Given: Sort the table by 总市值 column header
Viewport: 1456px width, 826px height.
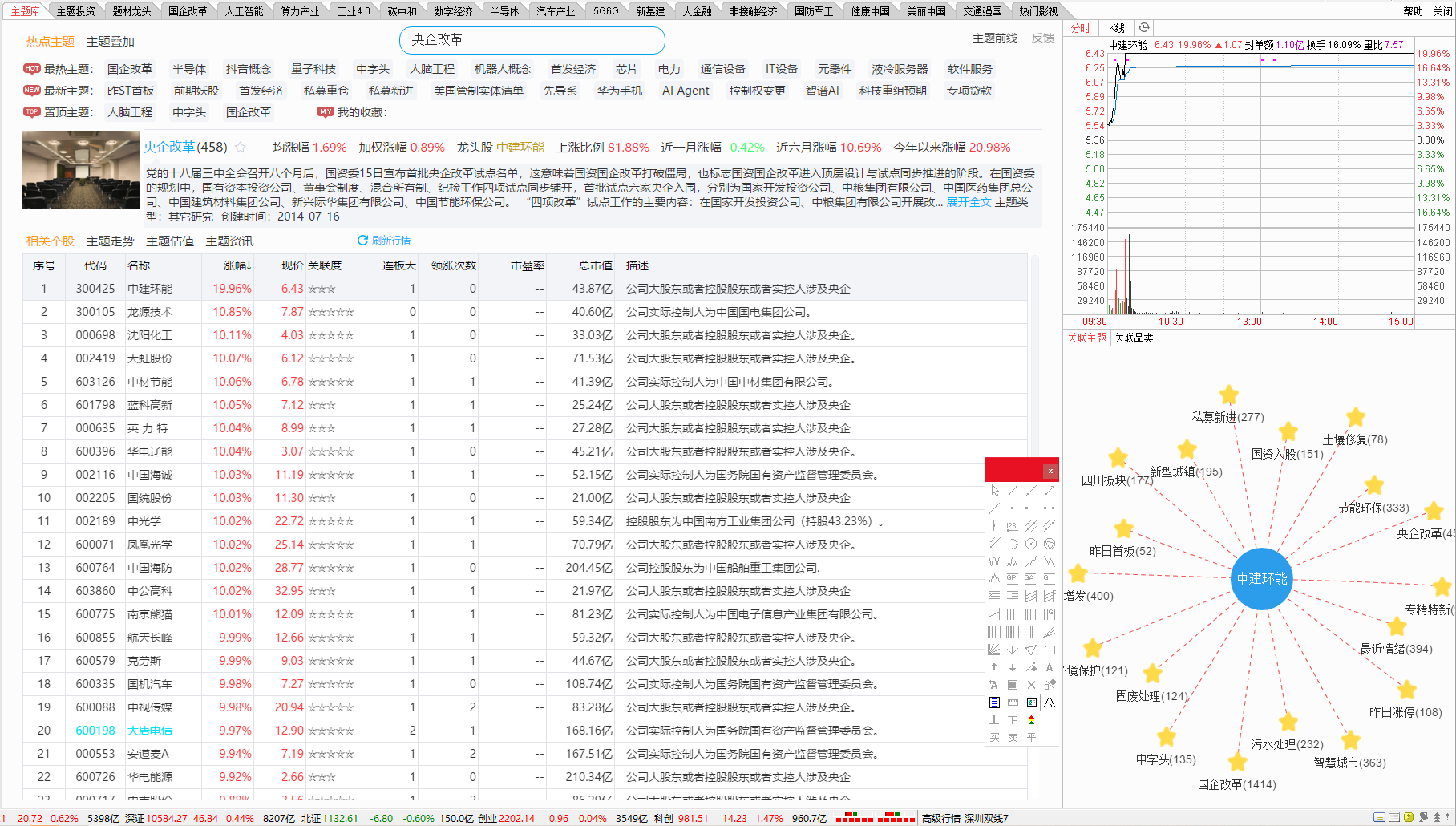Looking at the screenshot, I should coord(595,265).
